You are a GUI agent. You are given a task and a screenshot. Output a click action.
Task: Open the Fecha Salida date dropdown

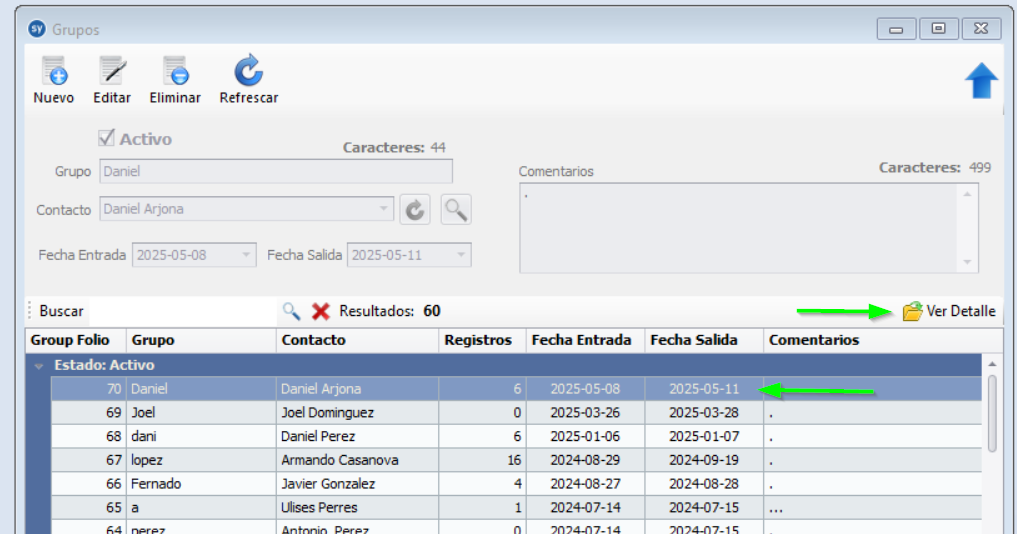coord(461,255)
